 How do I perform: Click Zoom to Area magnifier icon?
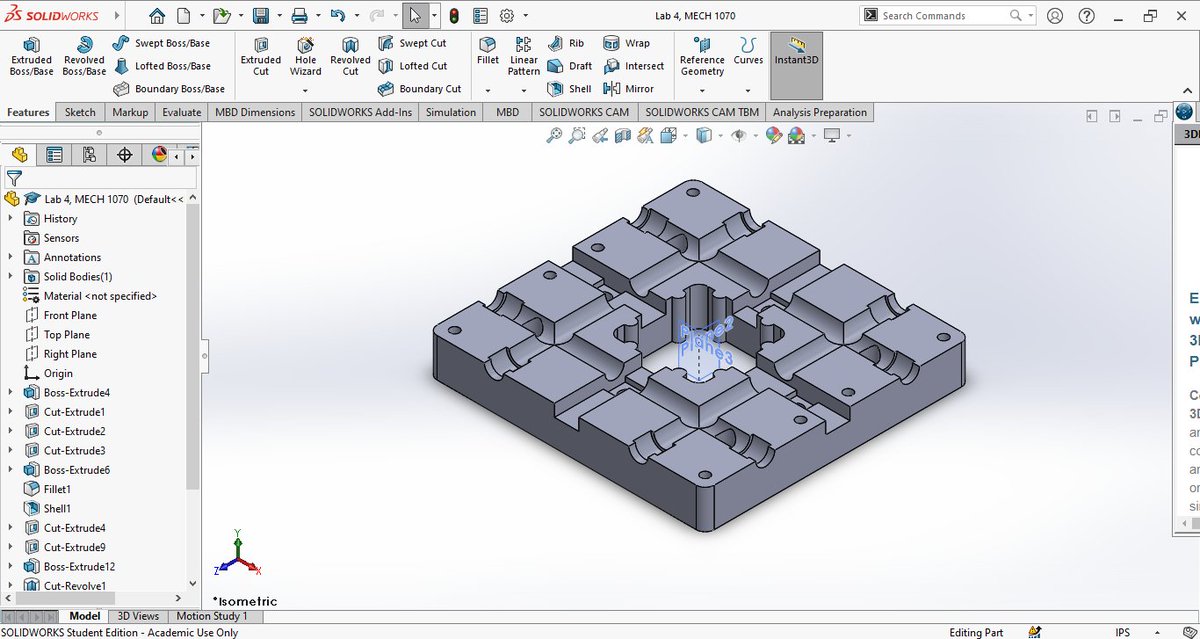tap(577, 136)
